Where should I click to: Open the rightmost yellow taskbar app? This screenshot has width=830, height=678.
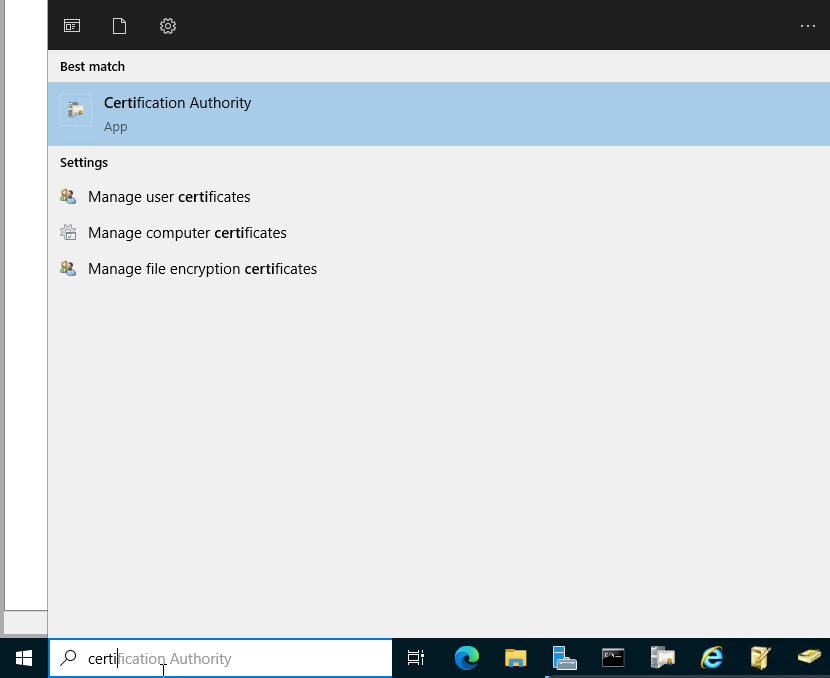click(x=808, y=658)
